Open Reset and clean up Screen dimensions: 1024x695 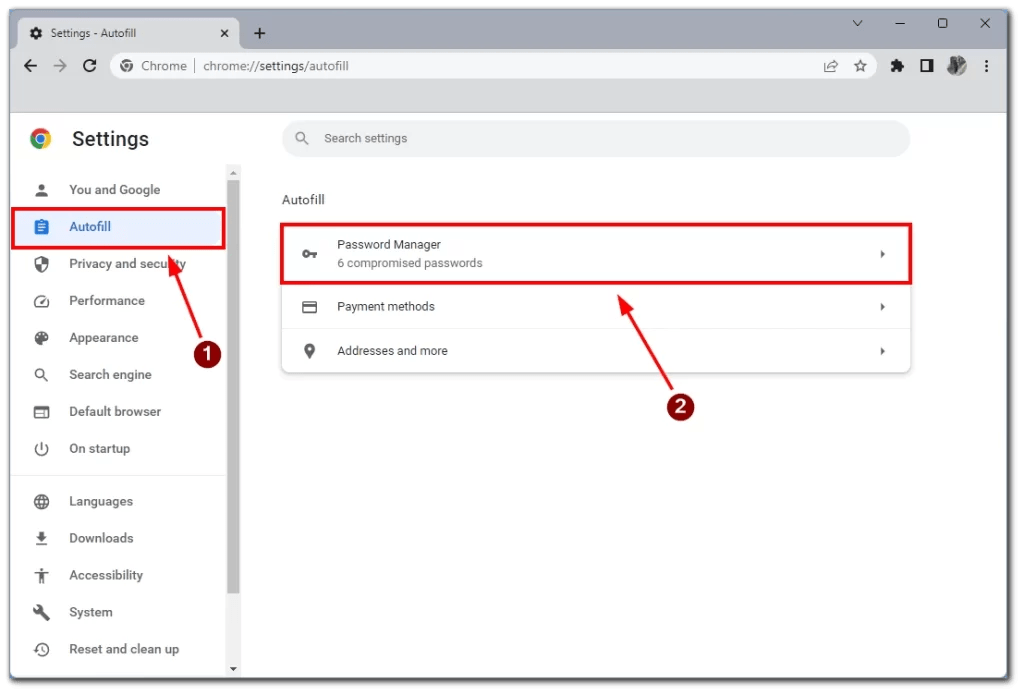coord(120,649)
